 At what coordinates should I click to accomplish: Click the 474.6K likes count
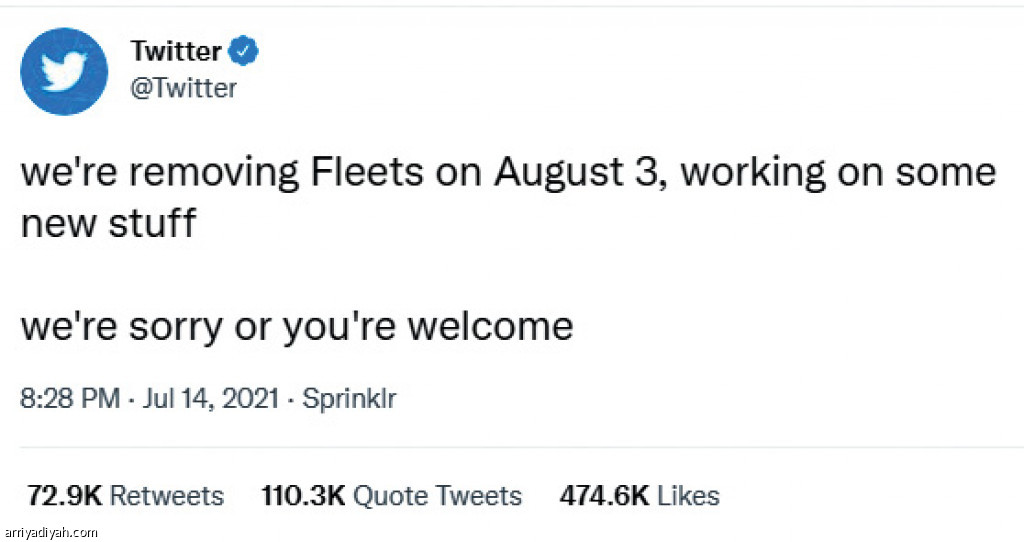pos(602,495)
